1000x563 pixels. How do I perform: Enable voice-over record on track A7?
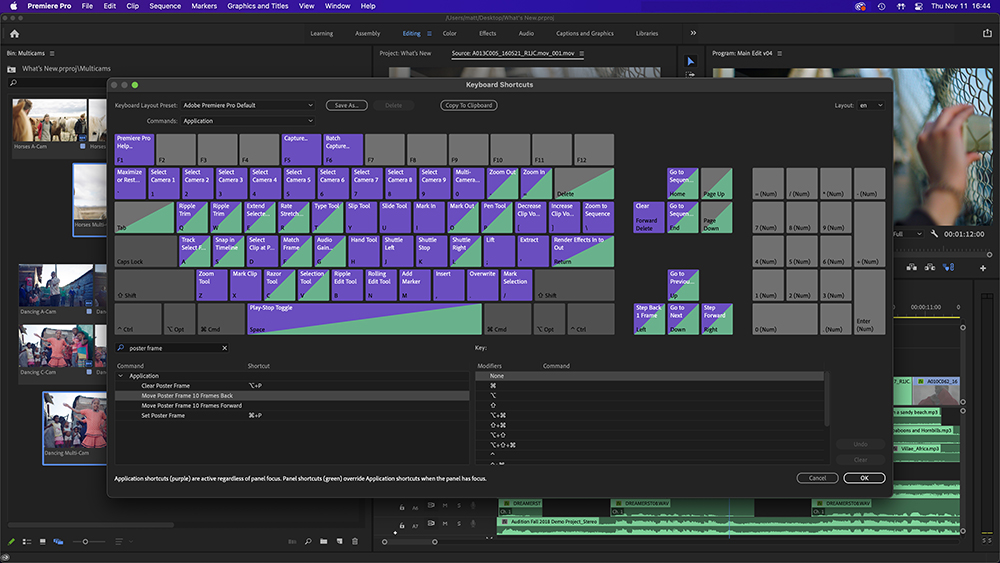point(473,523)
